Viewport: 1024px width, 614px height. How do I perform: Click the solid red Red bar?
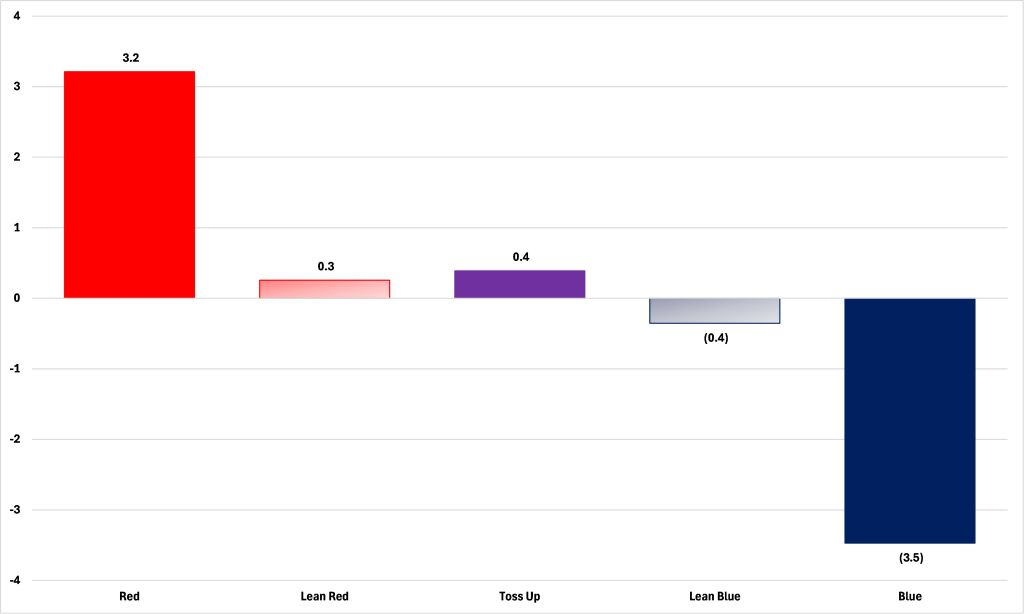129,185
